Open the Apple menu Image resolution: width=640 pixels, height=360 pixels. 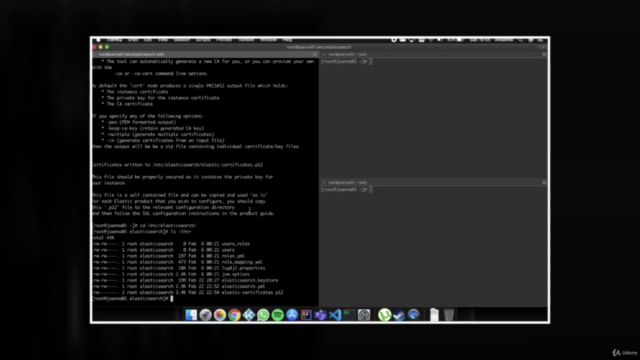tap(98, 40)
